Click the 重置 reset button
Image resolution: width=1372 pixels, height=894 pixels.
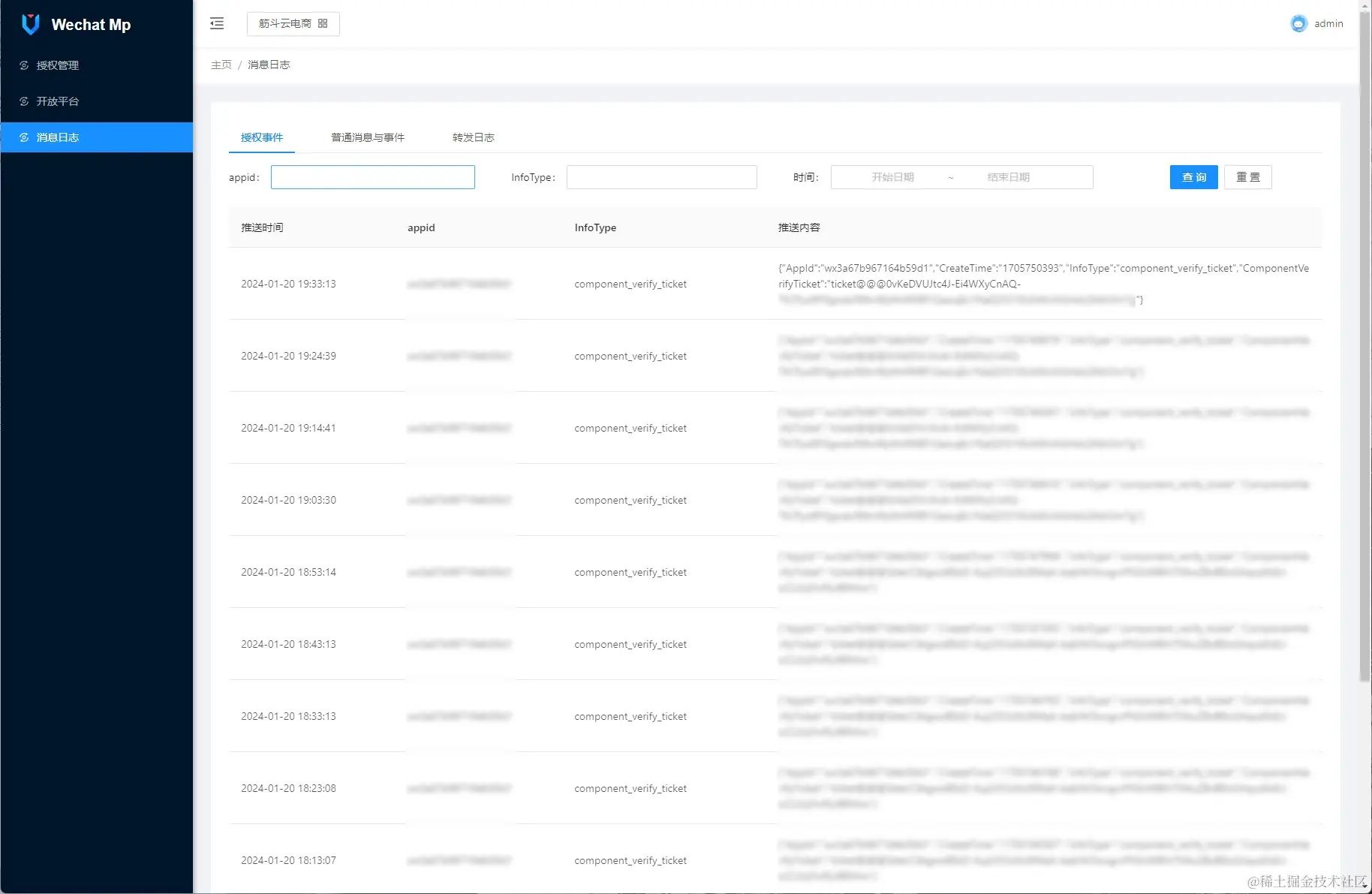1247,177
